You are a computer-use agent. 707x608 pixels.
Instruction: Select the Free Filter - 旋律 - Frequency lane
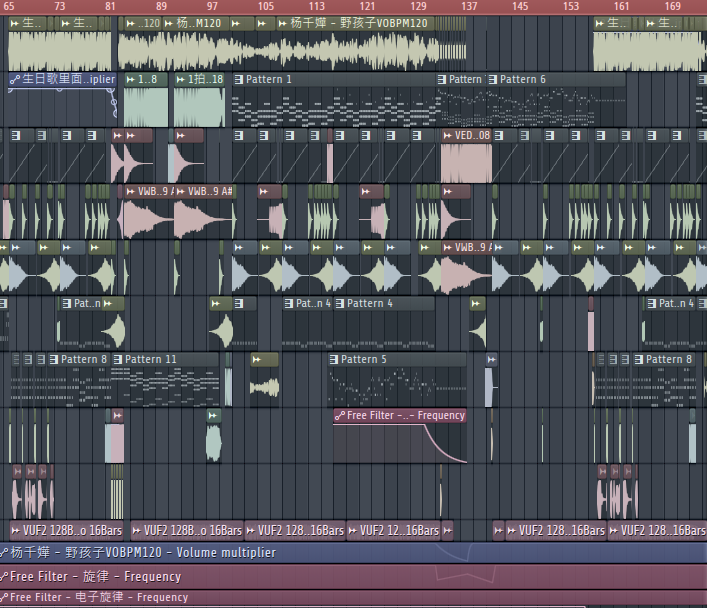pos(300,576)
